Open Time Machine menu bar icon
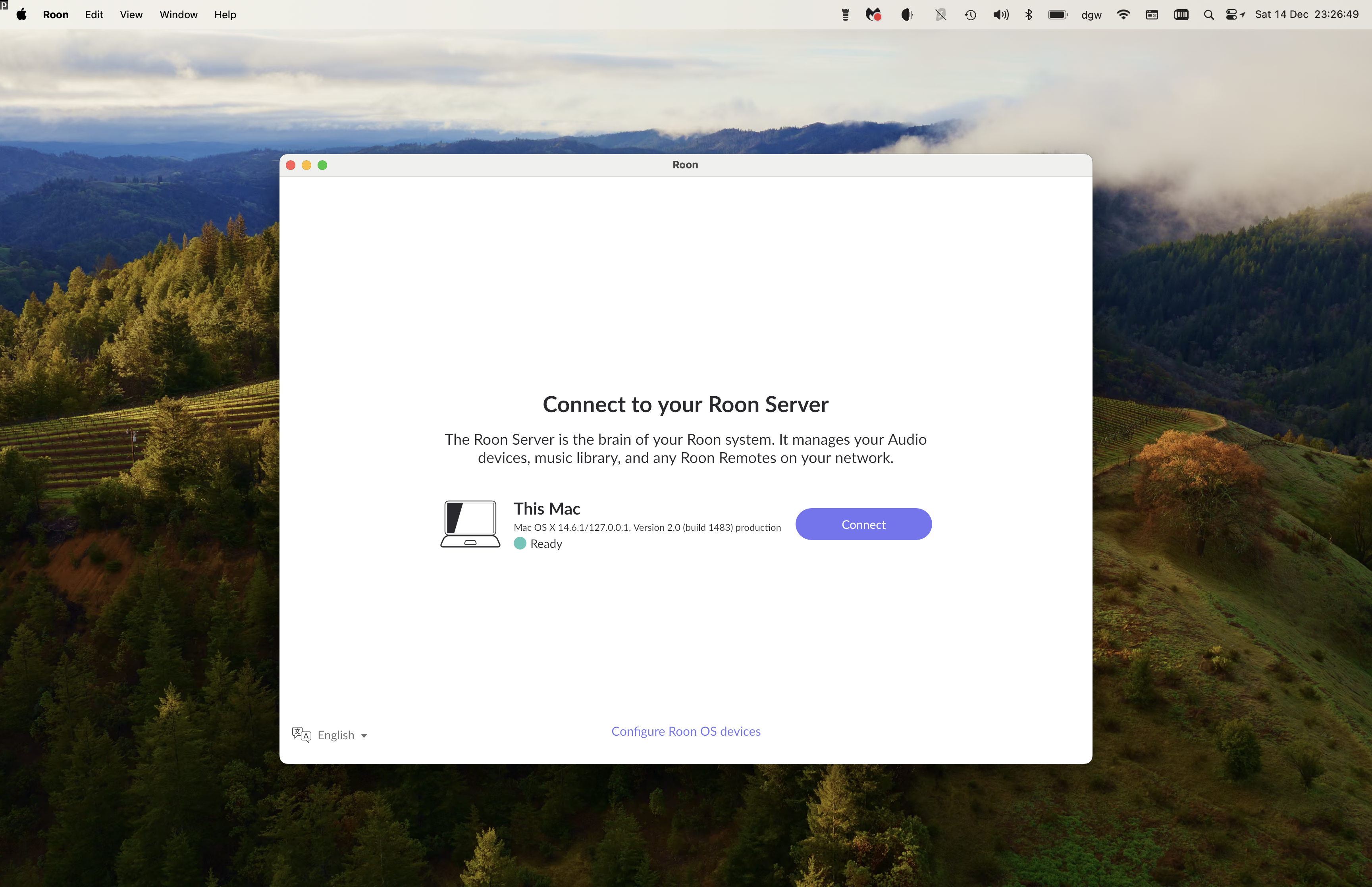The height and width of the screenshot is (887, 1372). [x=970, y=15]
